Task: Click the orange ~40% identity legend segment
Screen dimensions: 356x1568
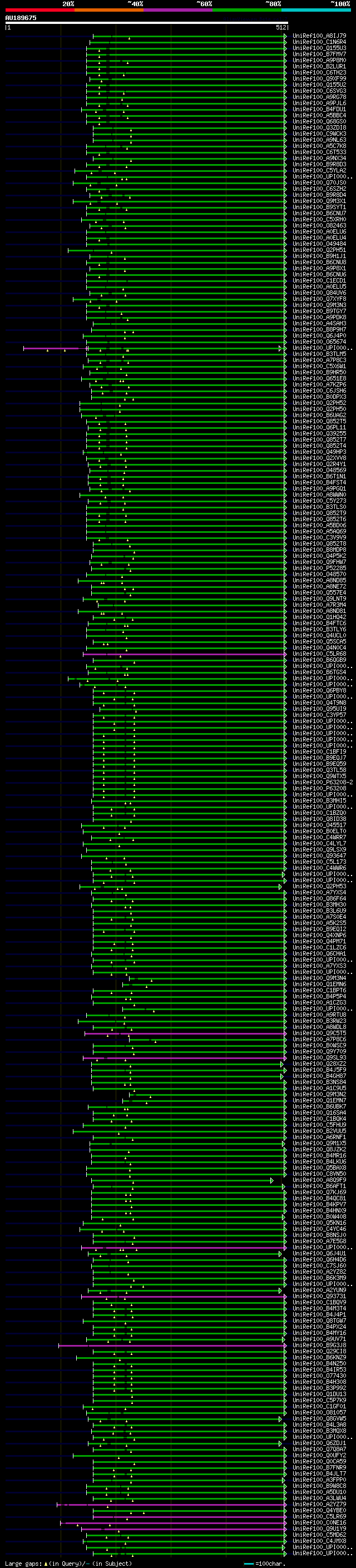Action: (x=109, y=10)
